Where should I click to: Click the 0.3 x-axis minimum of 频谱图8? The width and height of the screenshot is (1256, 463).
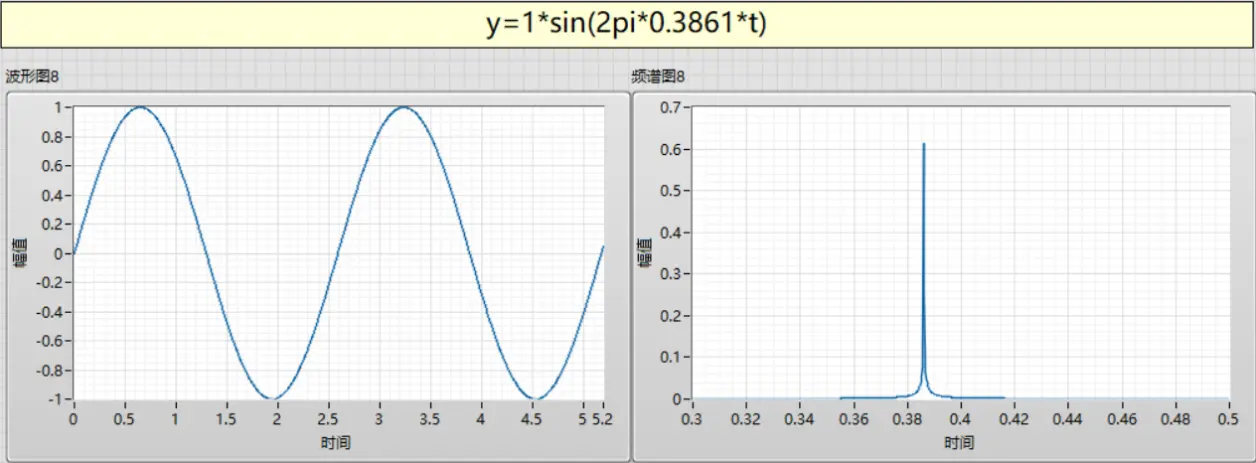693,418
